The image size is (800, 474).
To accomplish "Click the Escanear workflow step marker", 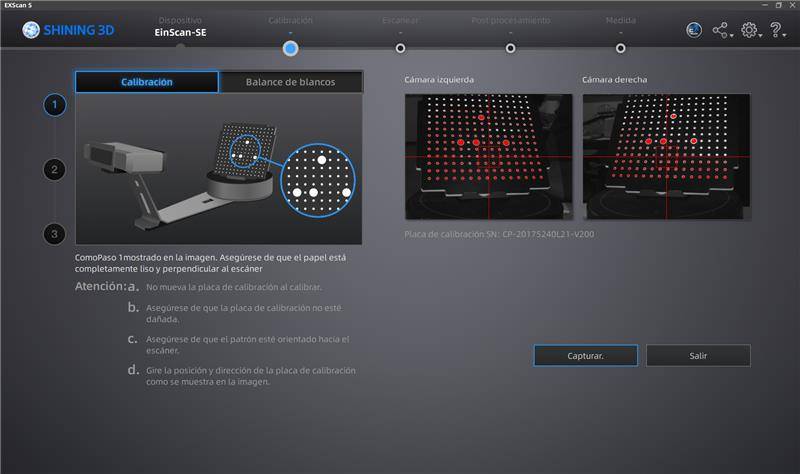I will pos(401,48).
